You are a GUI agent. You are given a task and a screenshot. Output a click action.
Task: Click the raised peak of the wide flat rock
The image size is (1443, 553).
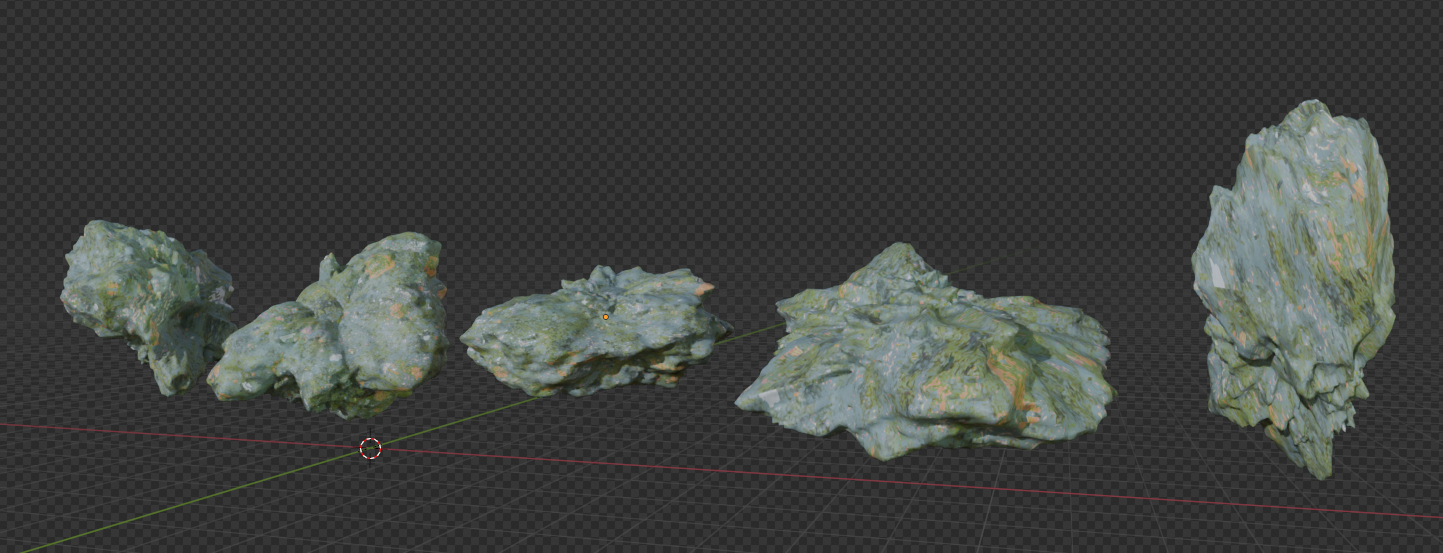[896, 252]
